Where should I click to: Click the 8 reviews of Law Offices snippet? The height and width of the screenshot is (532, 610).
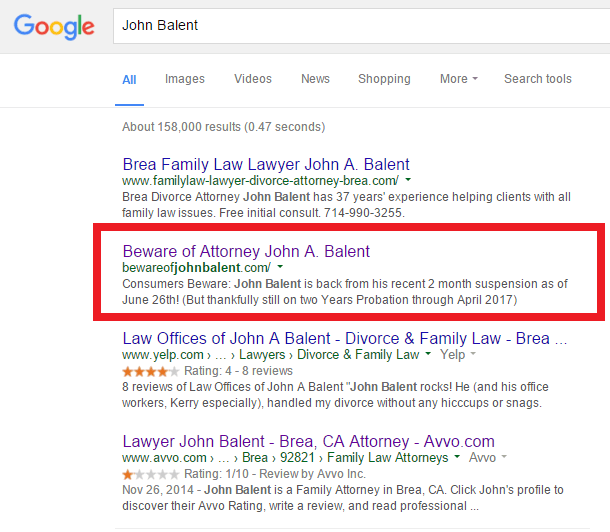(335, 395)
